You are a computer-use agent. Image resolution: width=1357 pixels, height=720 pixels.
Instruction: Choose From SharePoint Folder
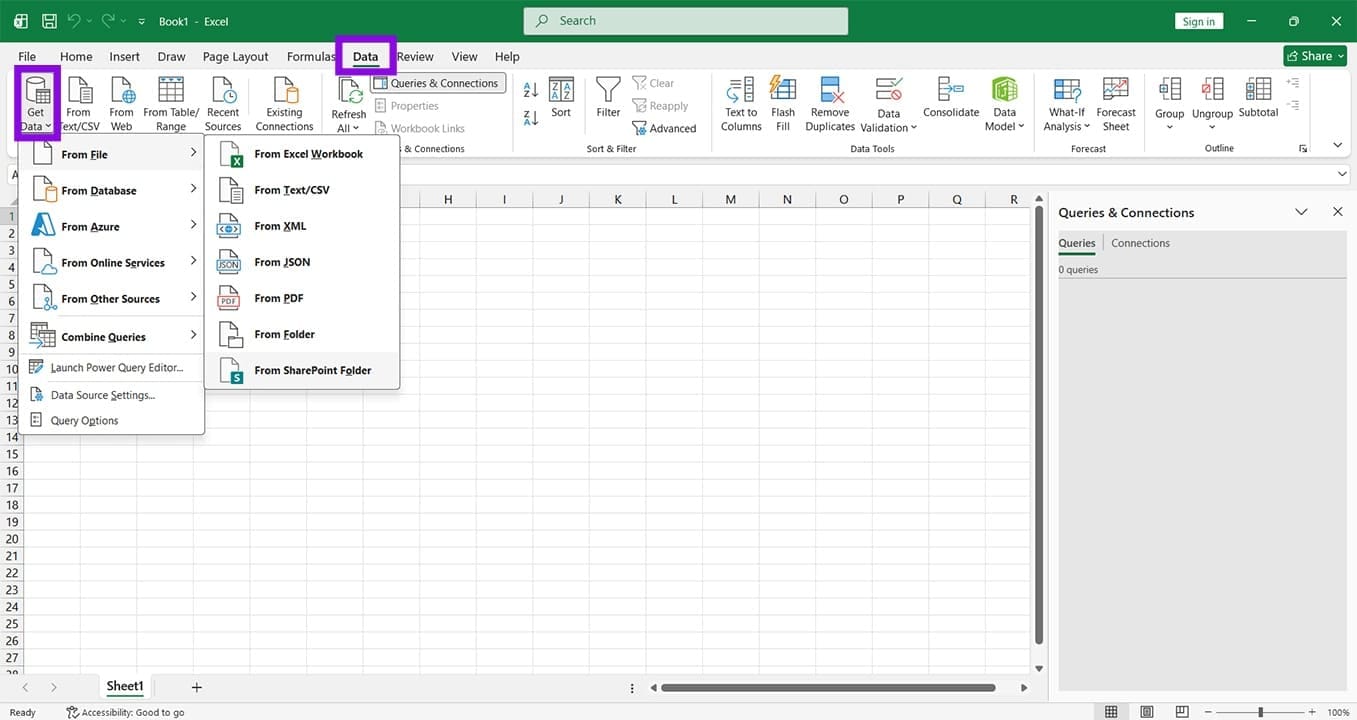coord(302,370)
